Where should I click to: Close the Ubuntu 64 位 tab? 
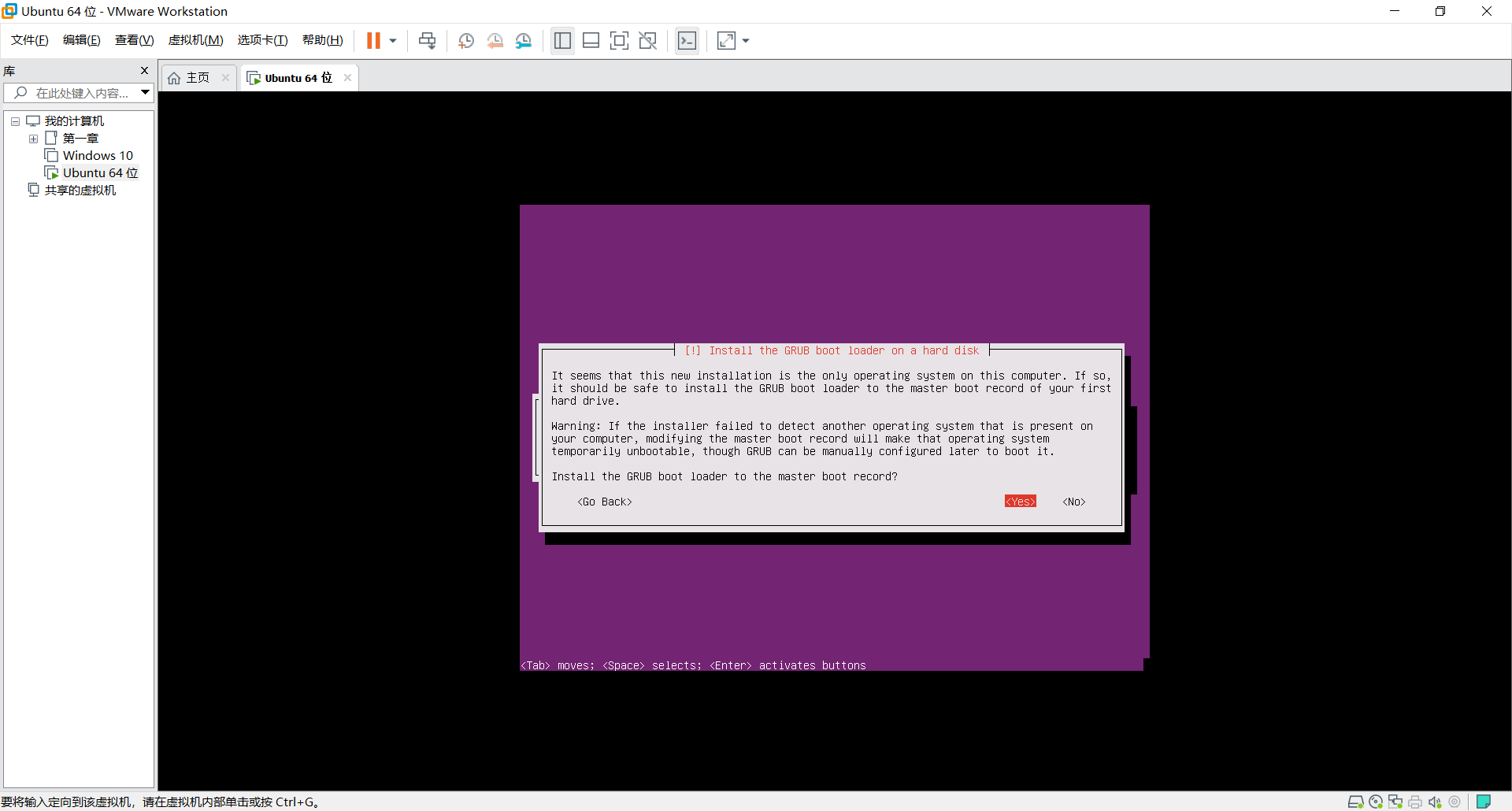point(347,78)
